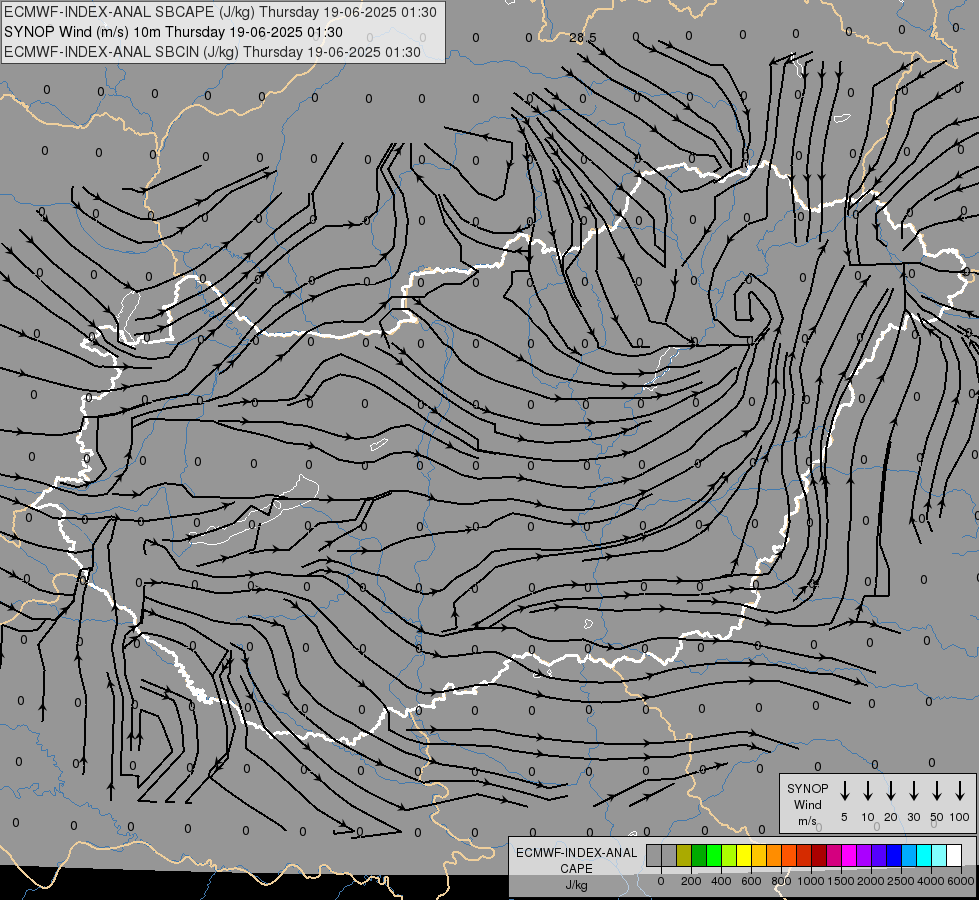Choose the pale cyan swatch right of 4000
The height and width of the screenshot is (900, 979).
click(x=940, y=855)
